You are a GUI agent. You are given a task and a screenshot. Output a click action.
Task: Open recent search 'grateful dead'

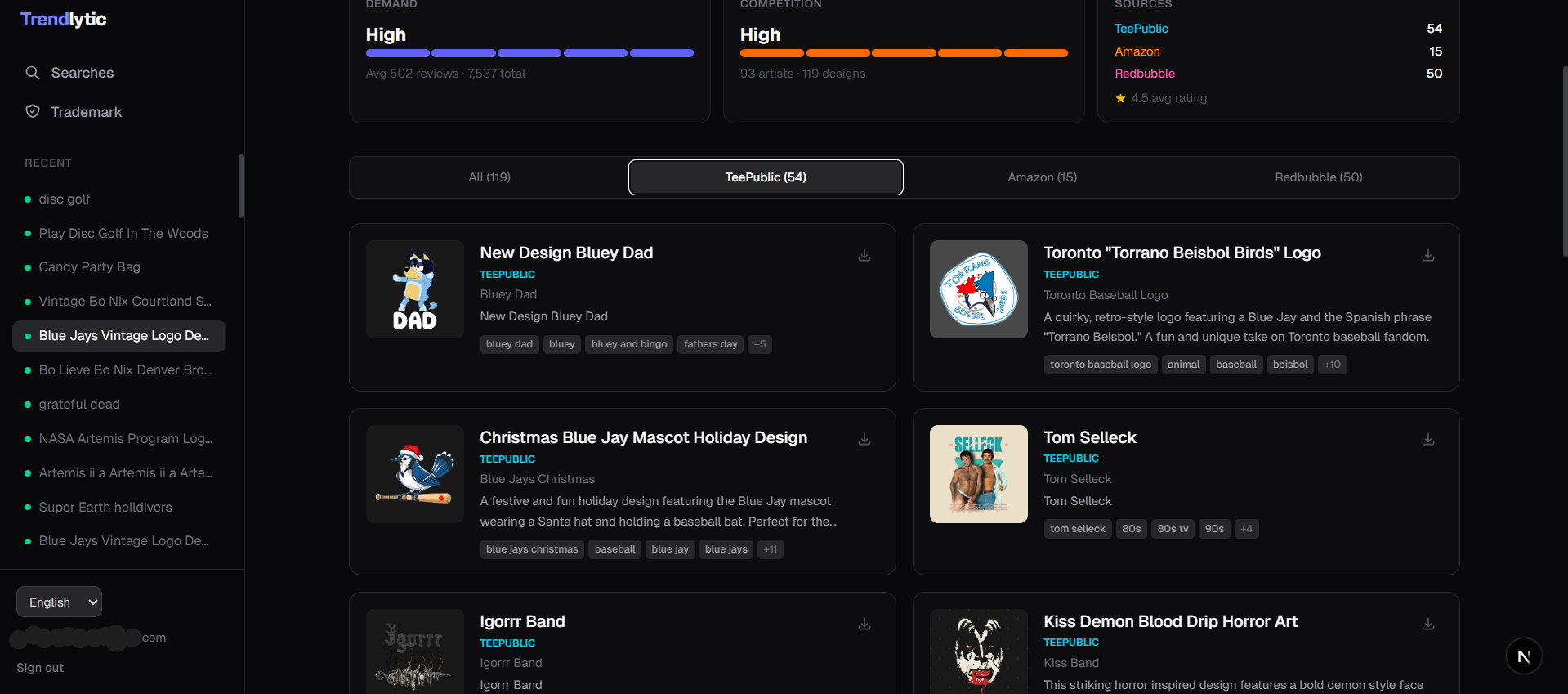click(x=79, y=405)
